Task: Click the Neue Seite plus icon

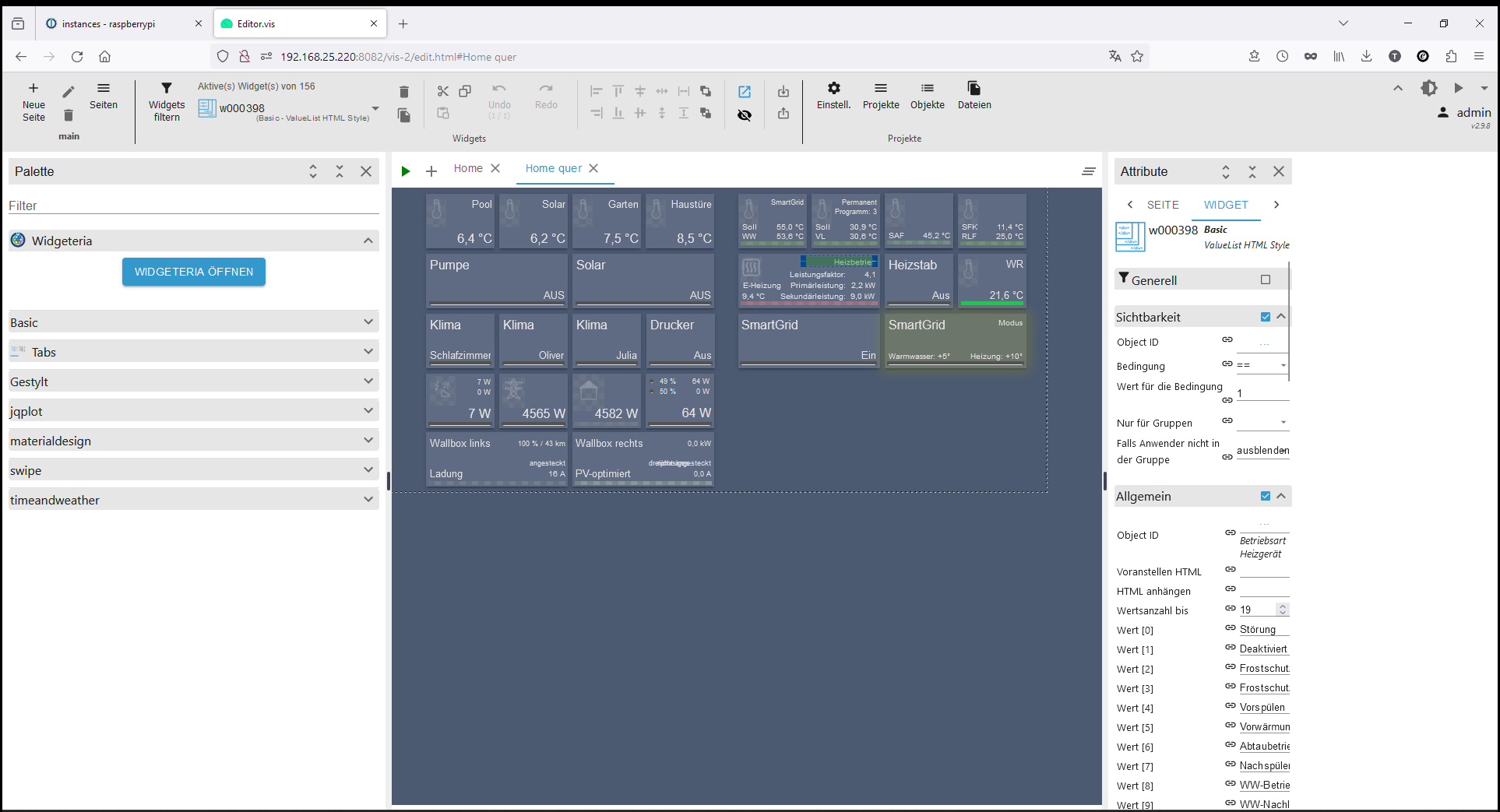Action: [33, 88]
